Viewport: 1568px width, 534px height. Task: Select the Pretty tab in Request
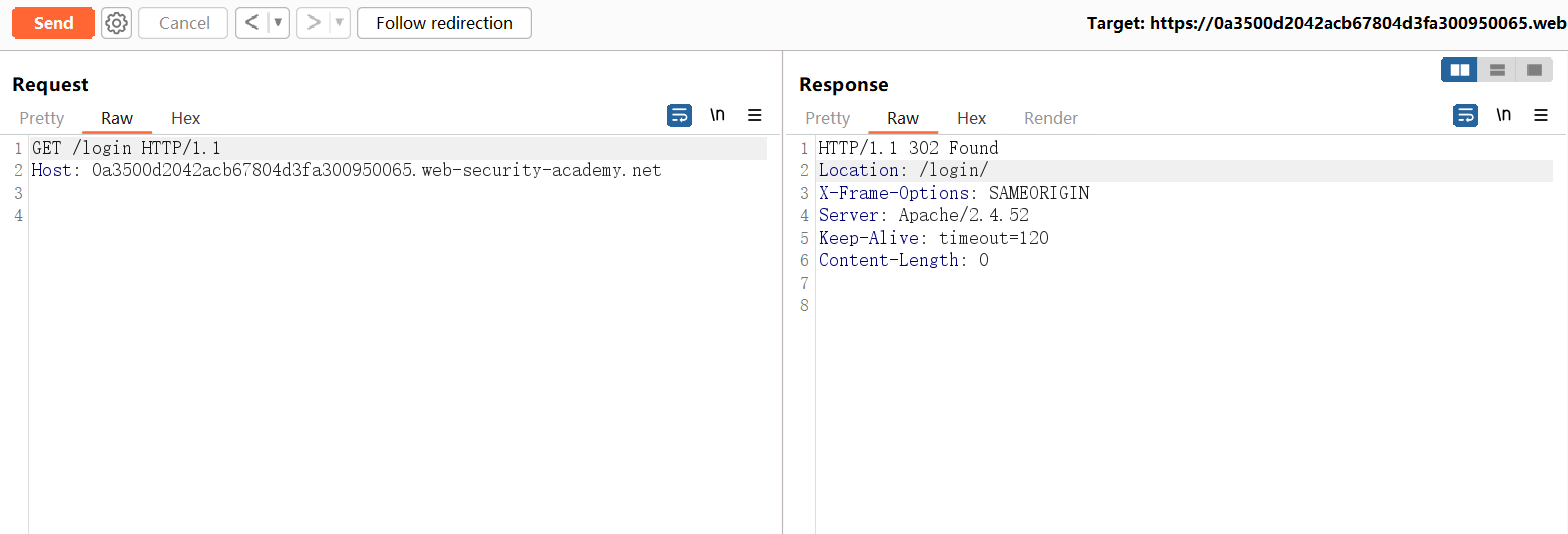[x=42, y=118]
